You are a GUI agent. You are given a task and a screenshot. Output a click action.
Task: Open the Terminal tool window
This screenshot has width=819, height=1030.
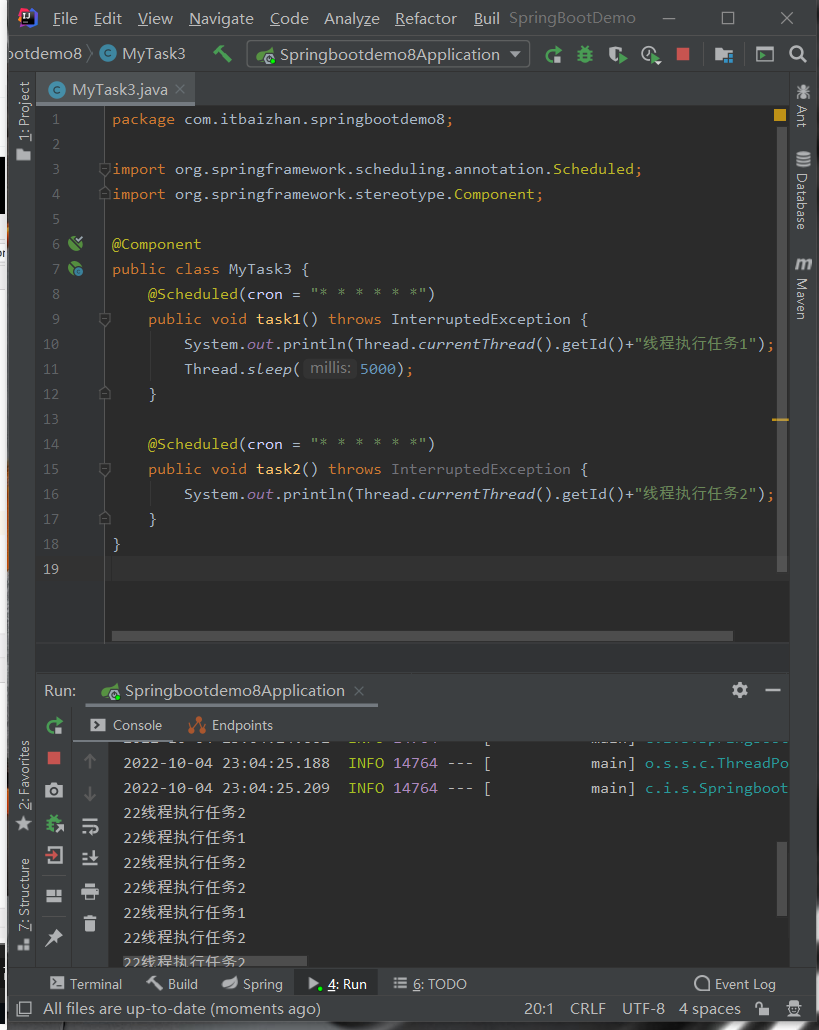tap(86, 984)
